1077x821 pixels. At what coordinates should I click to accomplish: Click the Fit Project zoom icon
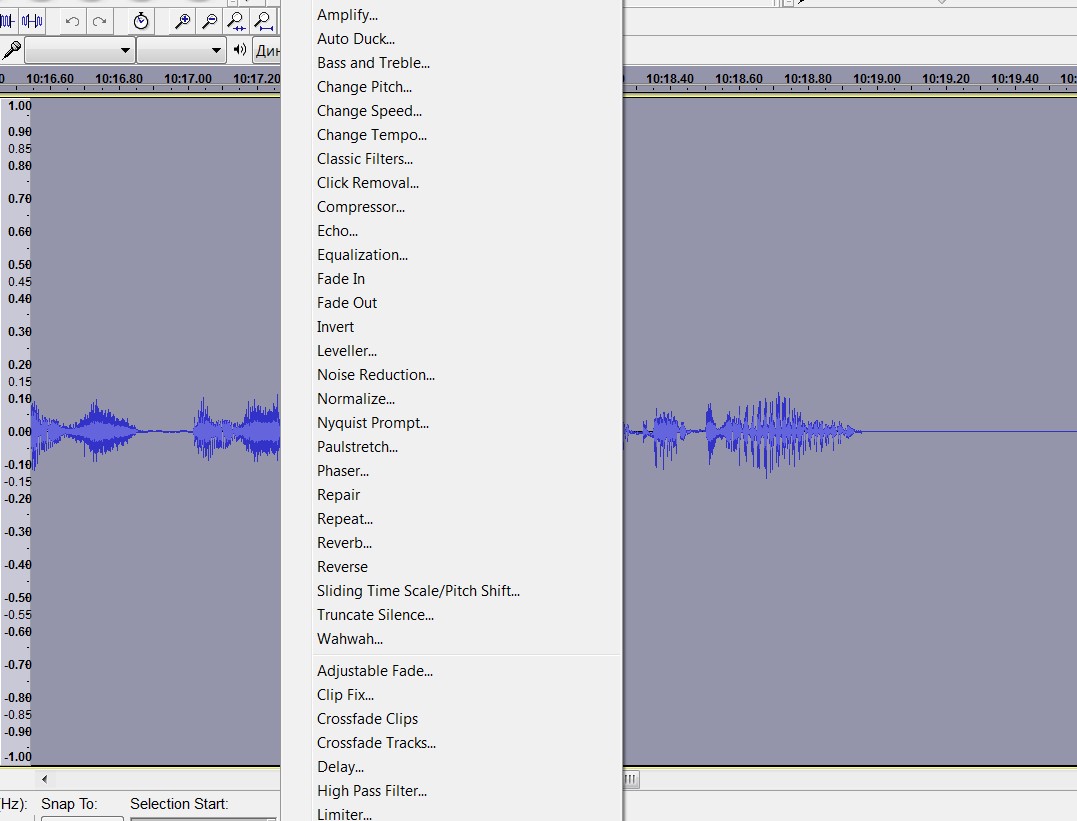tap(264, 21)
